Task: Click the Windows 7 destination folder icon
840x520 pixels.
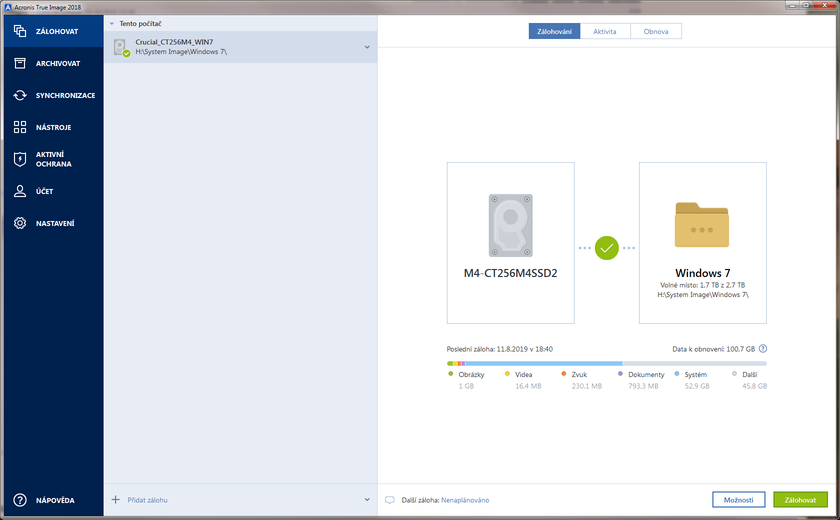Action: (702, 225)
